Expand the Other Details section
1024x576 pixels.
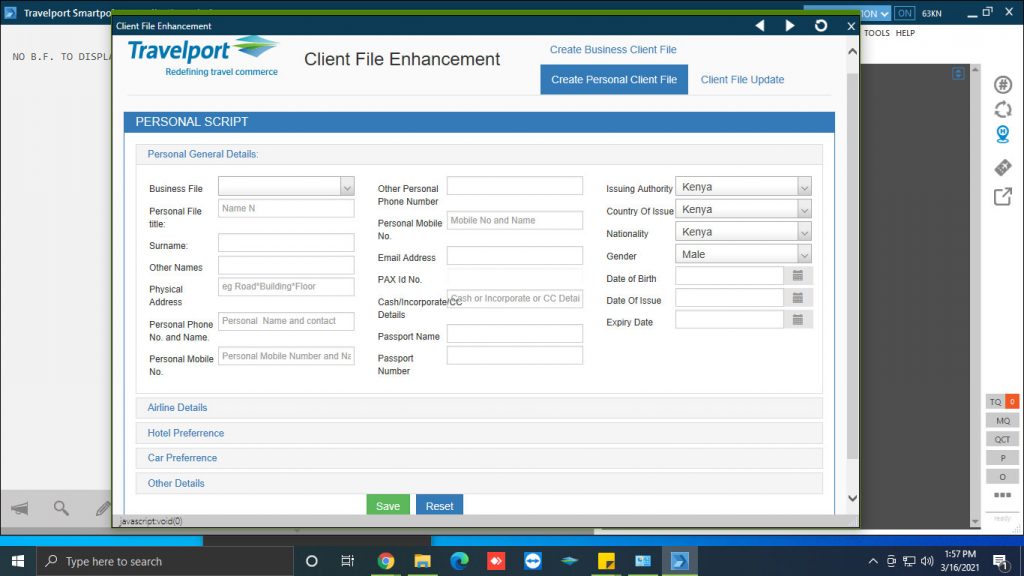click(479, 483)
